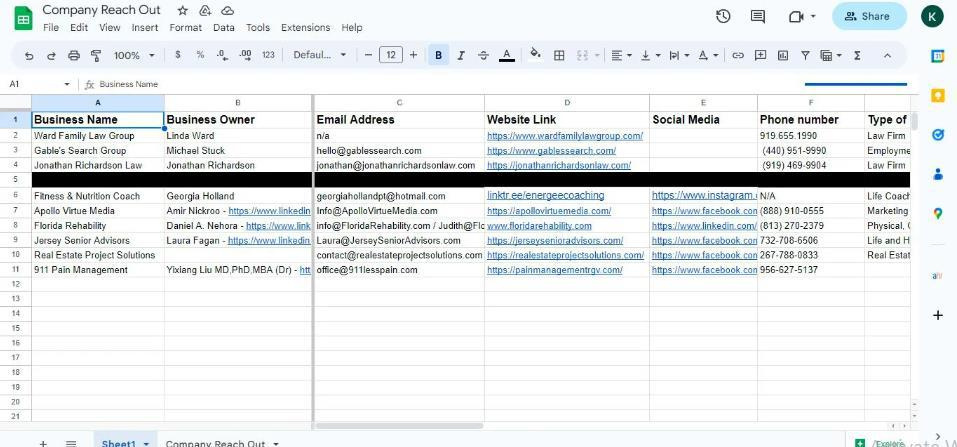Format as percent with % icon
This screenshot has height=447, width=957.
click(x=200, y=55)
